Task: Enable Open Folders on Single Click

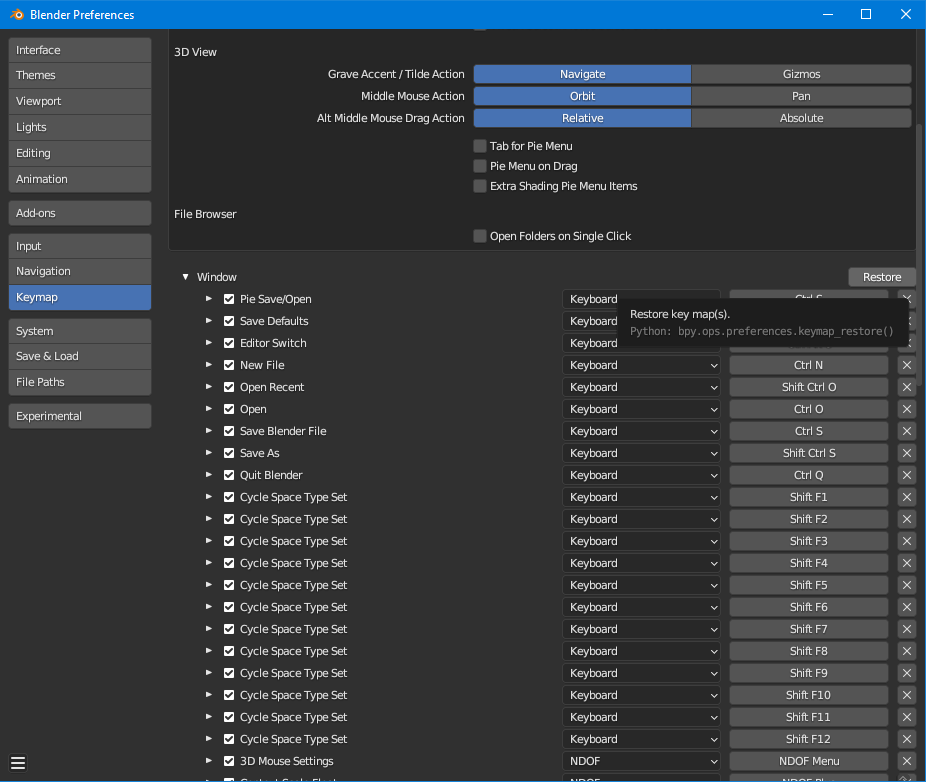Action: (480, 236)
